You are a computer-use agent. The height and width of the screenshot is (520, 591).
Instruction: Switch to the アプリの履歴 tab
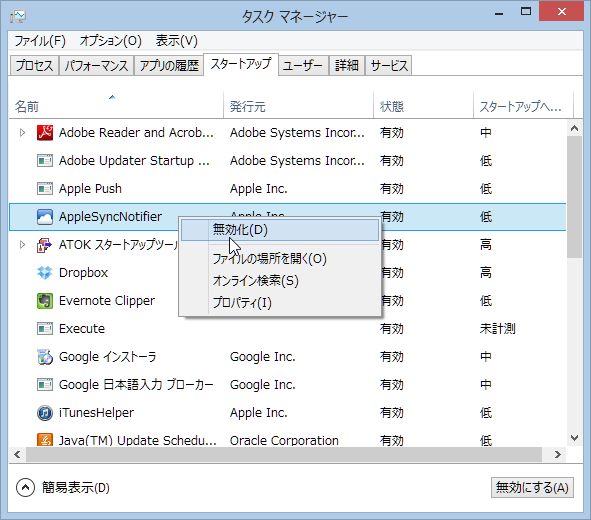pyautogui.click(x=169, y=66)
